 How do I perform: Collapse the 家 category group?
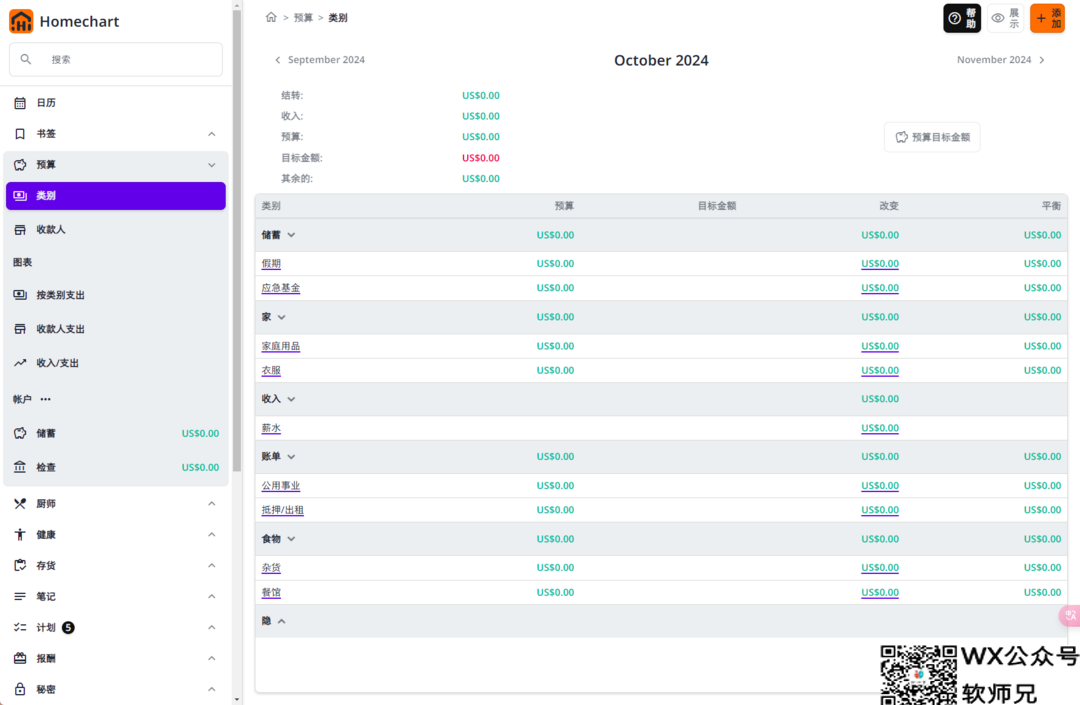tap(282, 317)
